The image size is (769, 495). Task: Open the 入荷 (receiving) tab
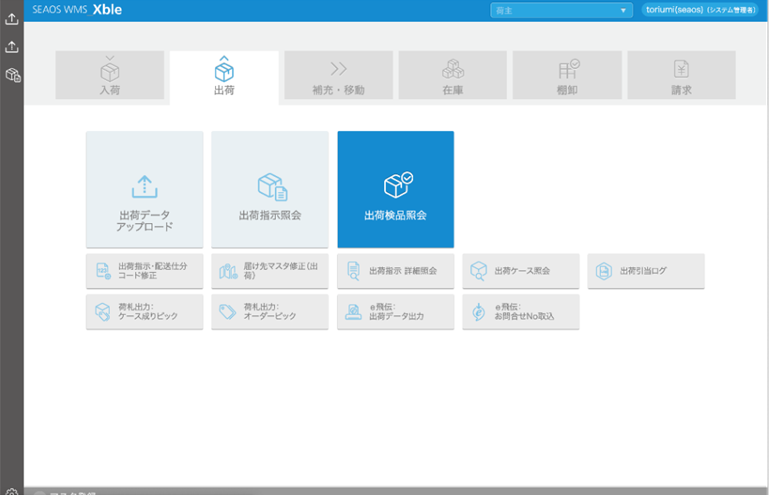109,76
